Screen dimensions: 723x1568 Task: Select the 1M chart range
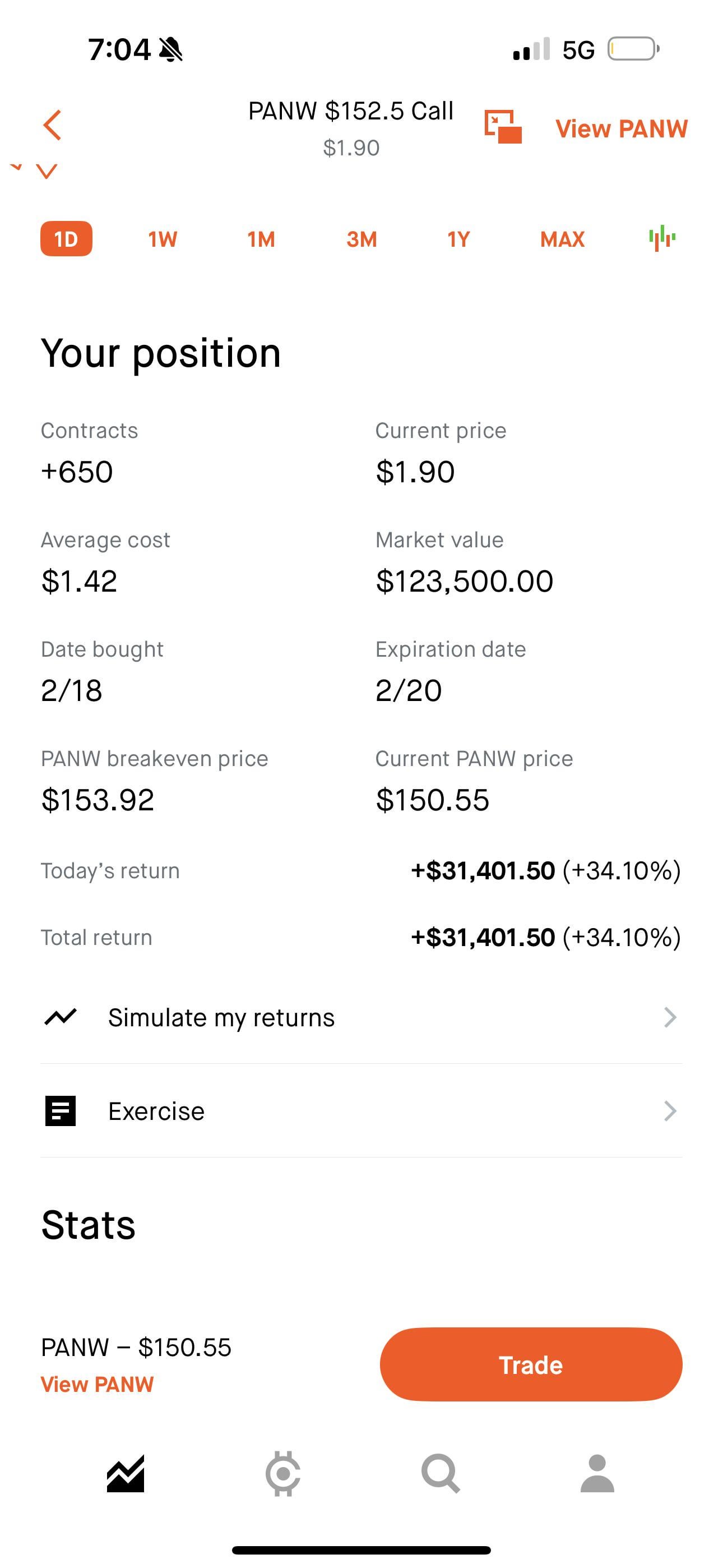[x=261, y=238]
